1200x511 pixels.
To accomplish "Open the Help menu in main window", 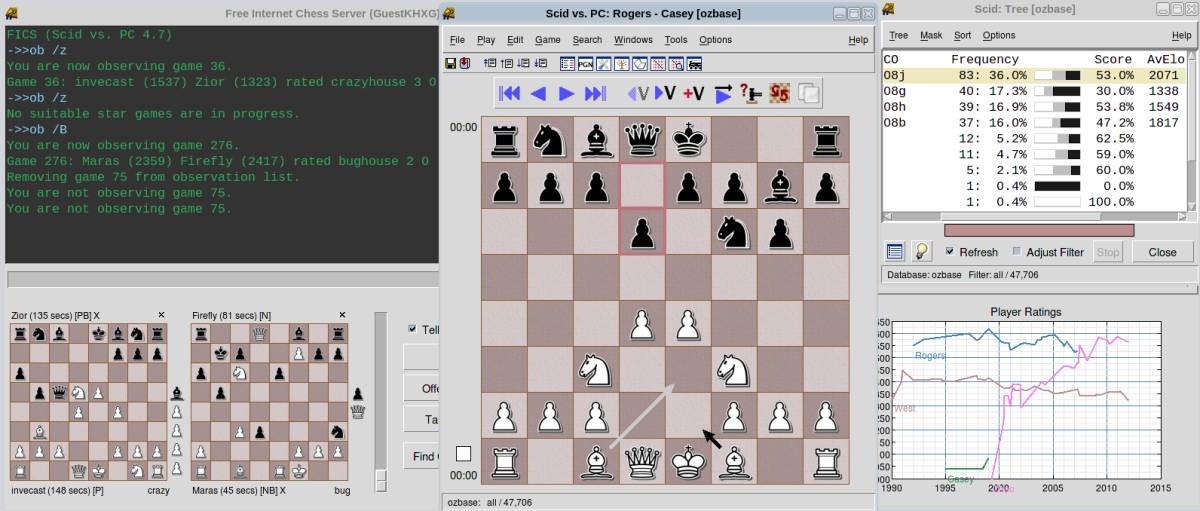I will (x=858, y=40).
